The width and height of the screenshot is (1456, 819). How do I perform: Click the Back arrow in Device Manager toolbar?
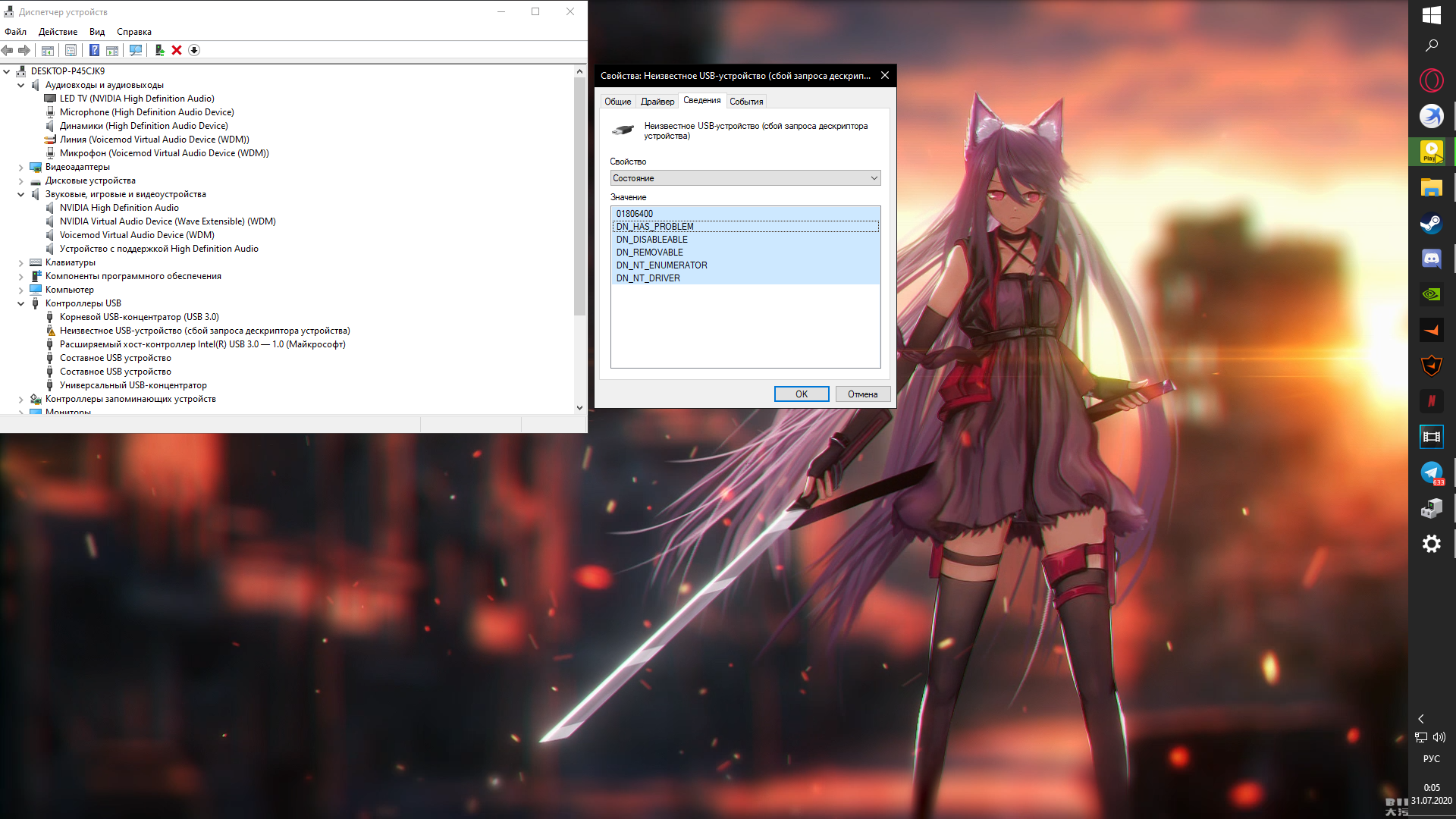click(8, 50)
